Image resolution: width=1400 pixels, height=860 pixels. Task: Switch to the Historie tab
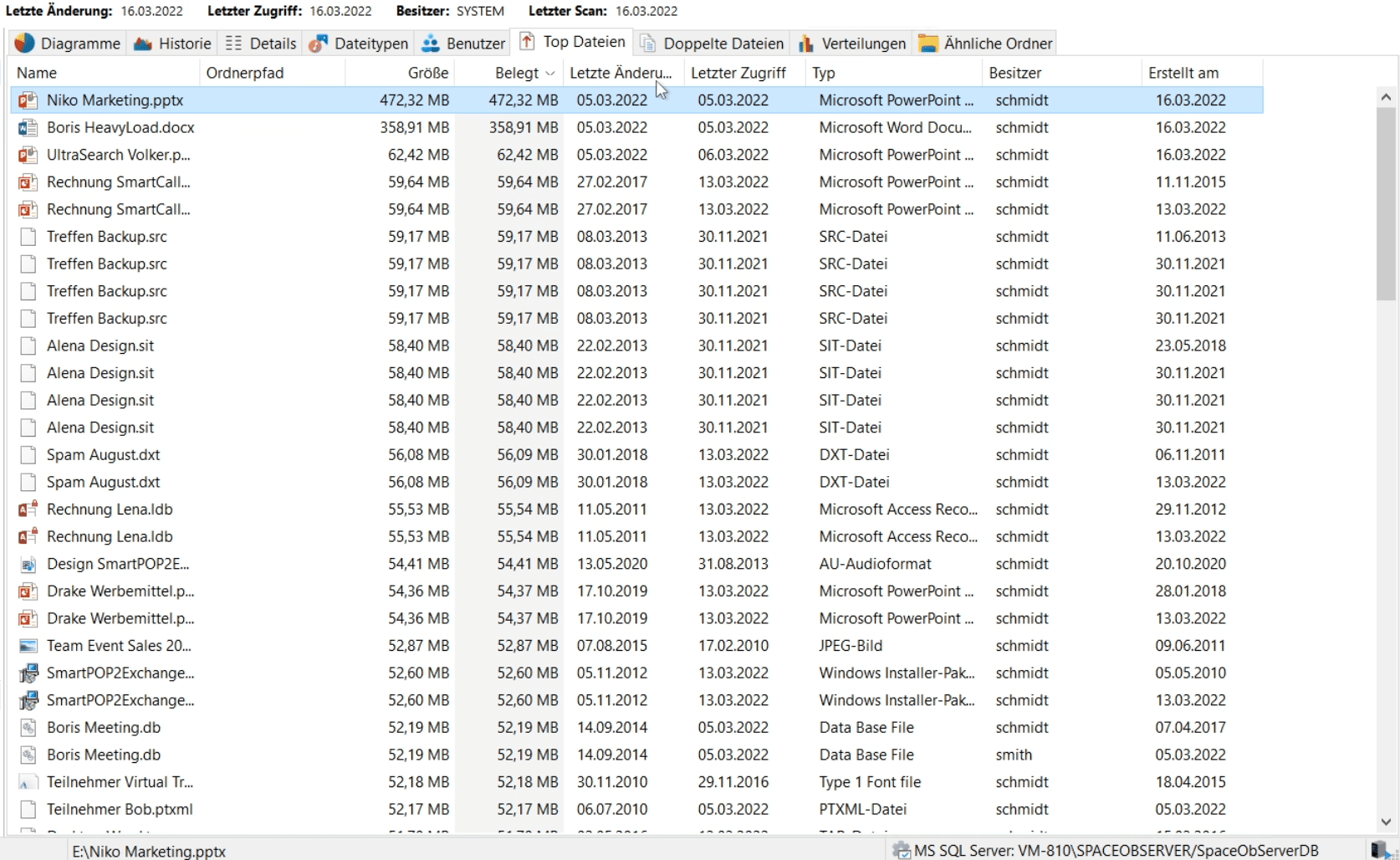click(x=171, y=43)
